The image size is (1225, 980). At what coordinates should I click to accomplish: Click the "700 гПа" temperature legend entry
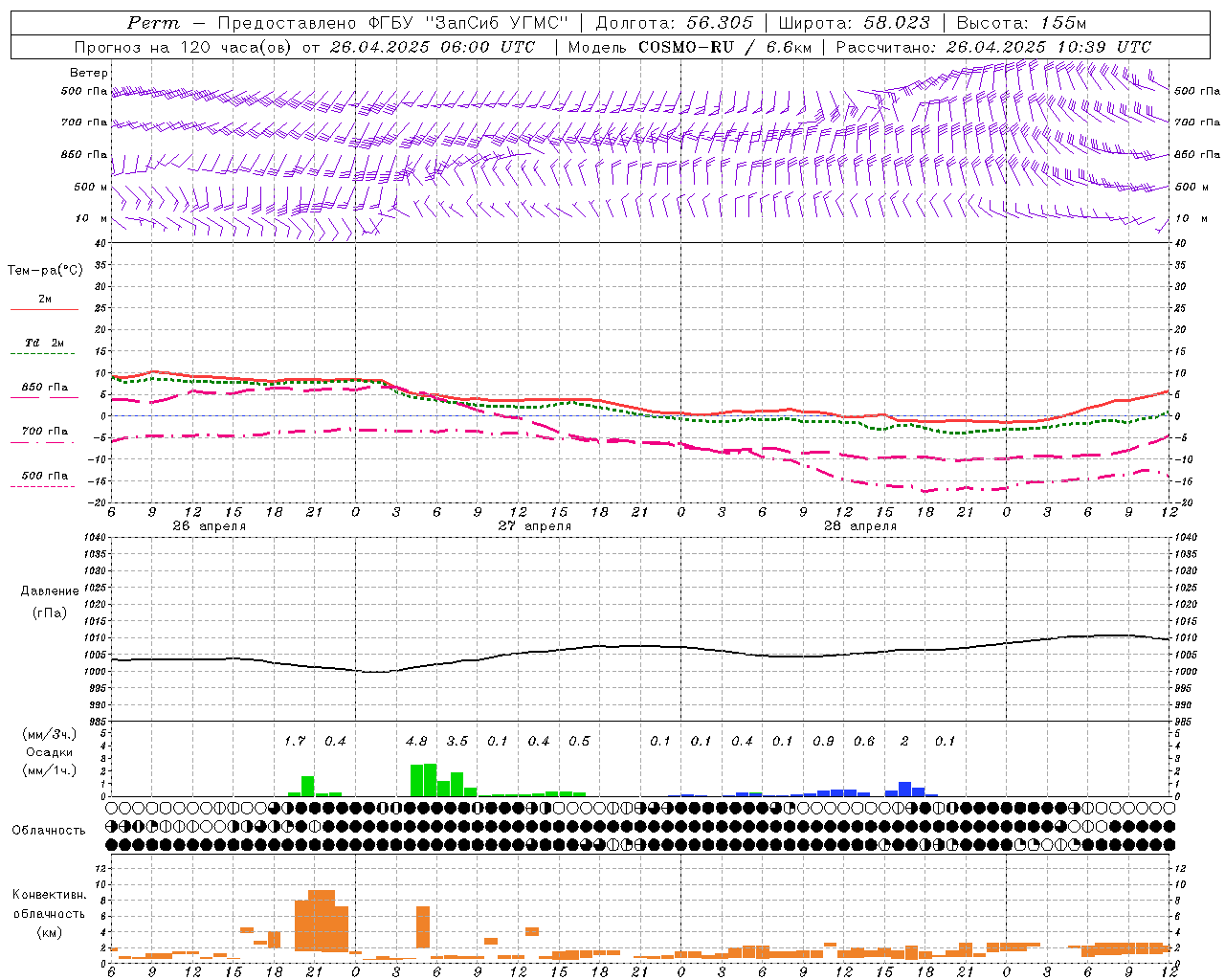pos(44,435)
